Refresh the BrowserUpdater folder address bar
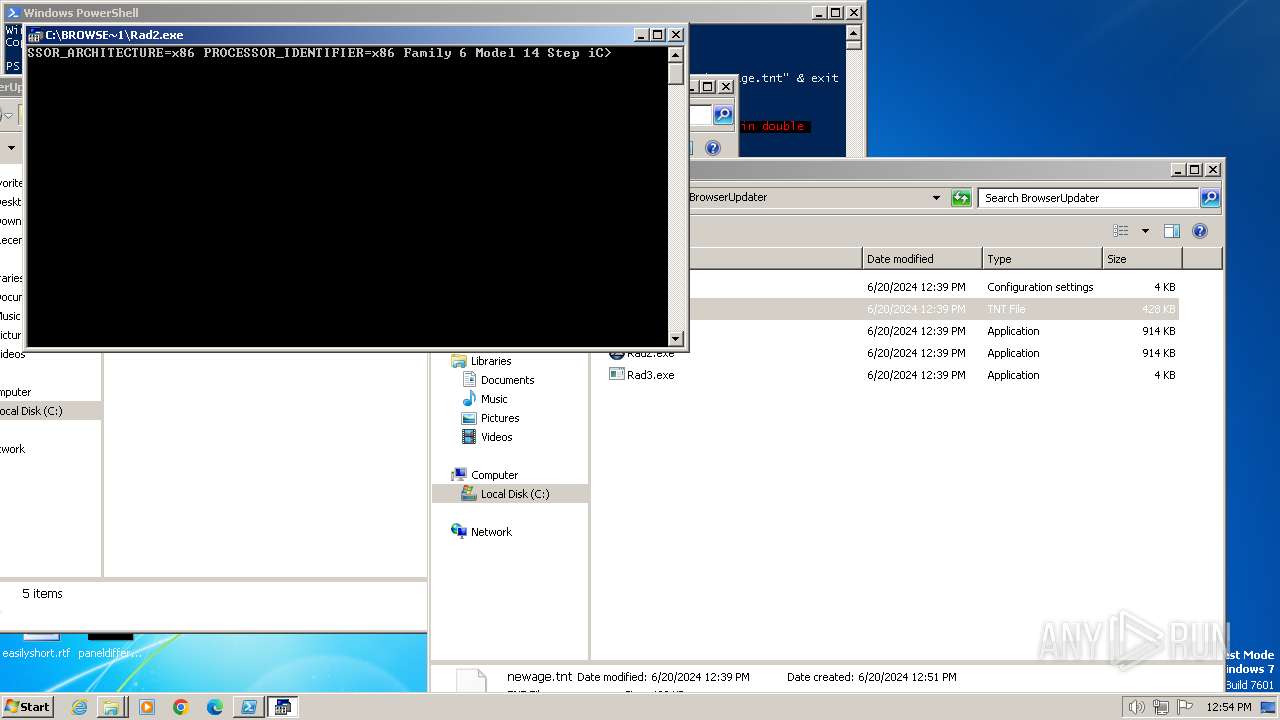 pyautogui.click(x=961, y=198)
